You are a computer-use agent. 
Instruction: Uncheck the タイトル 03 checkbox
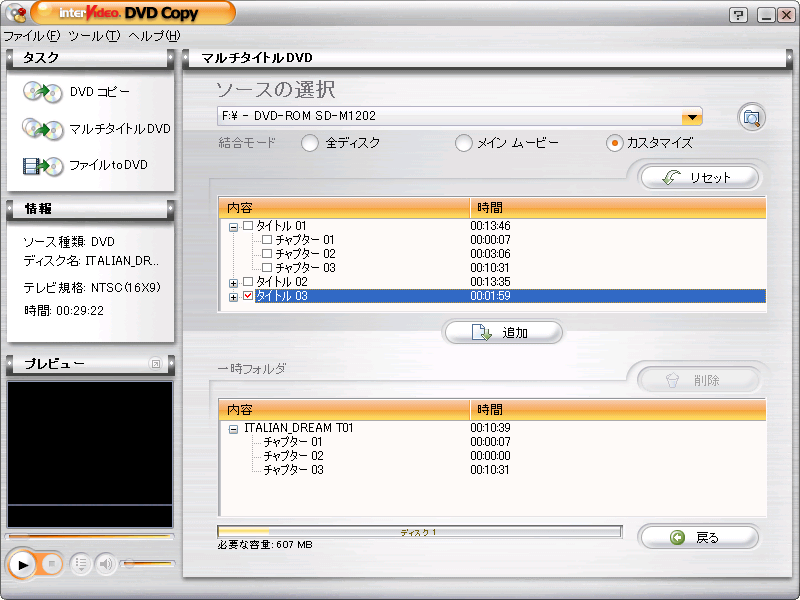point(248,295)
